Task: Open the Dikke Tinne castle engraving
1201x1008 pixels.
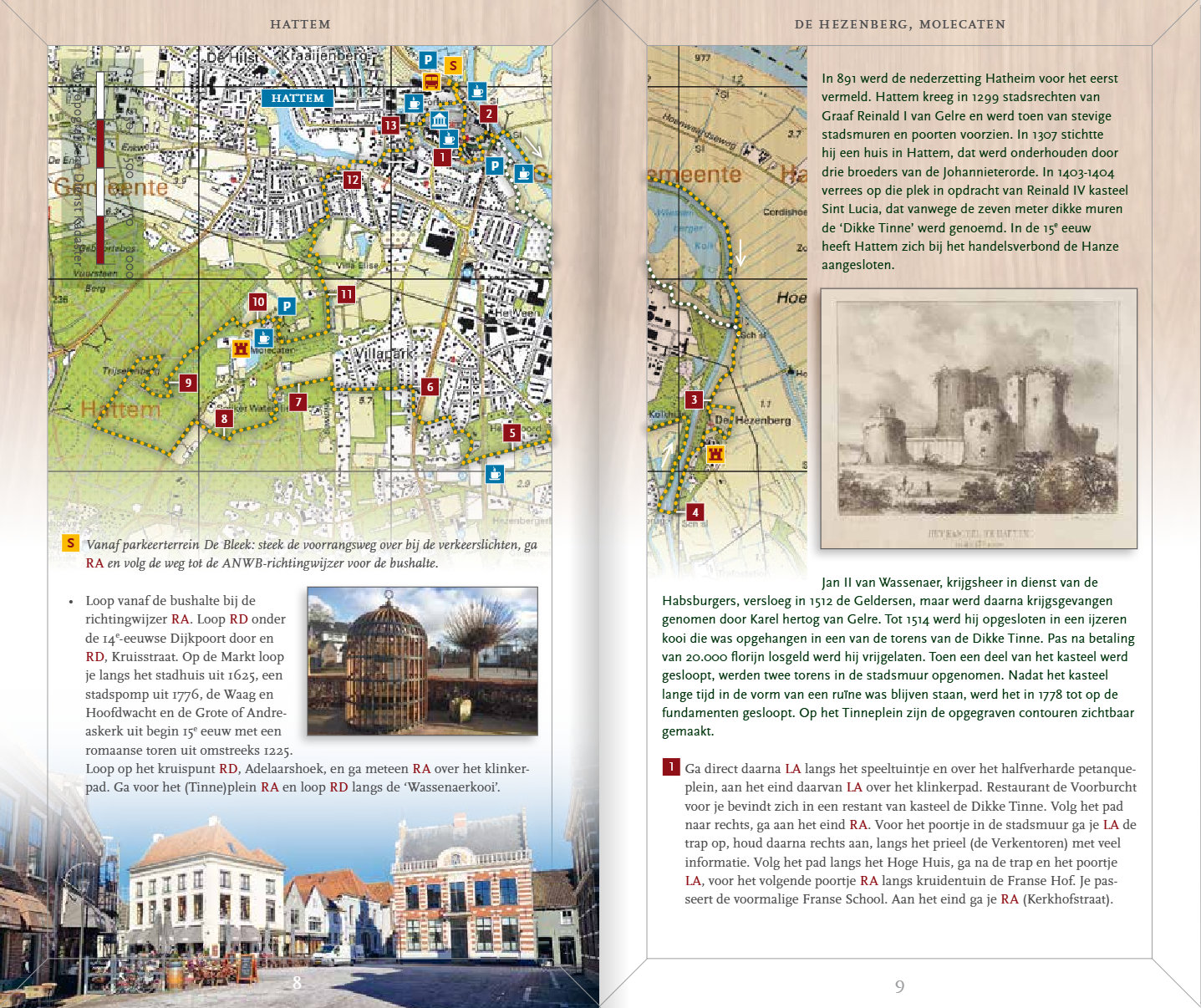Action: point(979,419)
